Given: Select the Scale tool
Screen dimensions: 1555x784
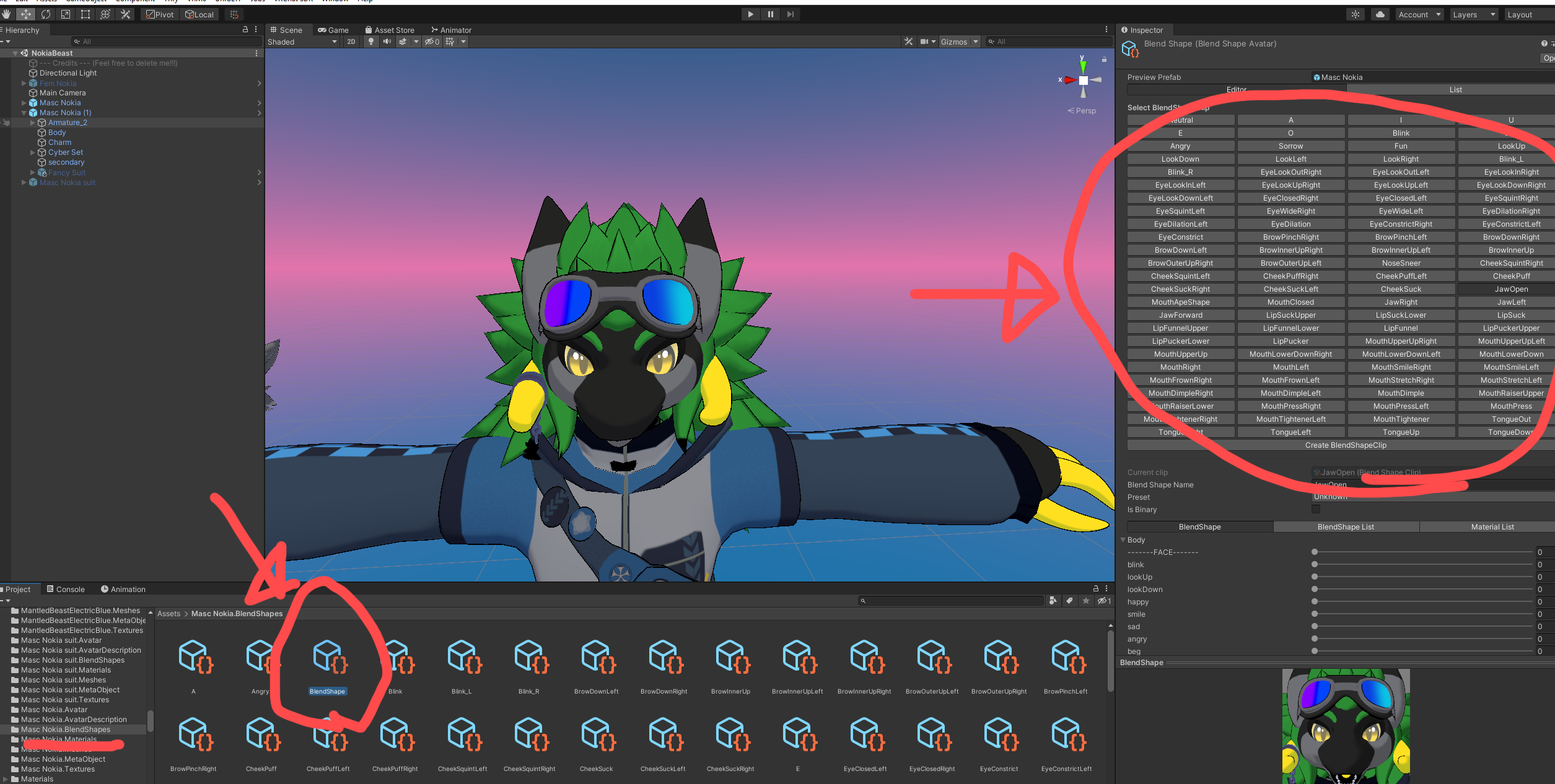Looking at the screenshot, I should (66, 14).
